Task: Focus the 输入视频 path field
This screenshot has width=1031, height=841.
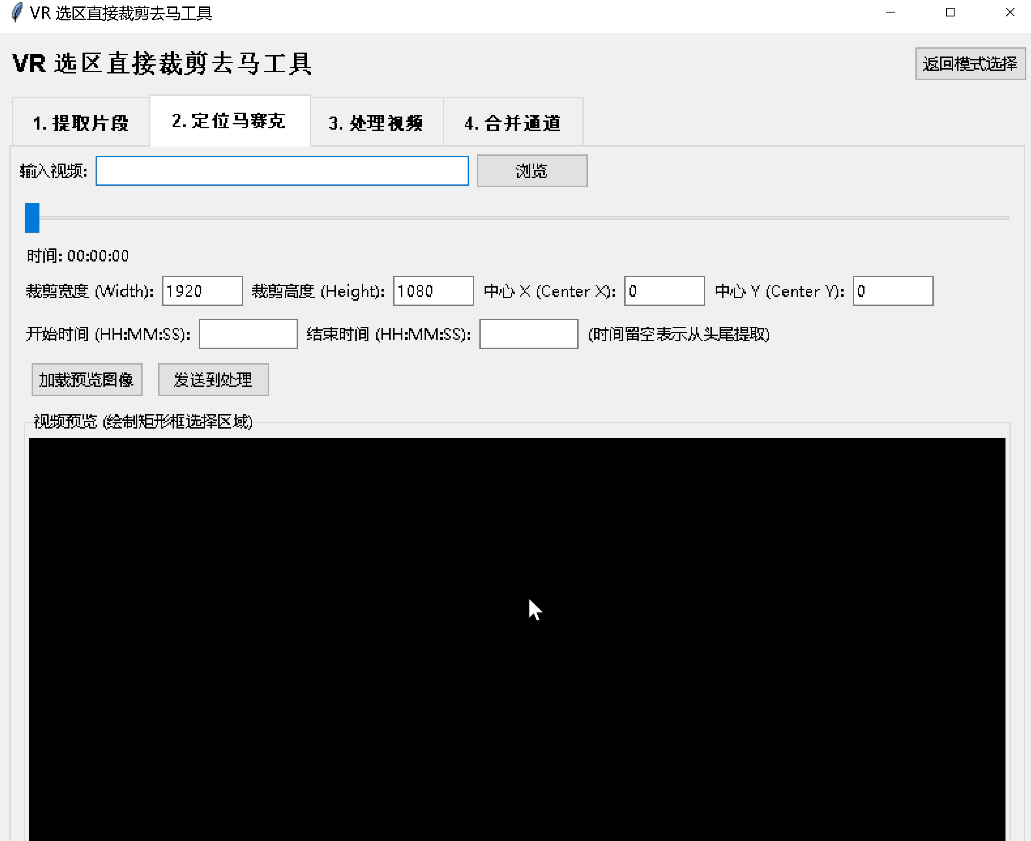Action: 282,171
